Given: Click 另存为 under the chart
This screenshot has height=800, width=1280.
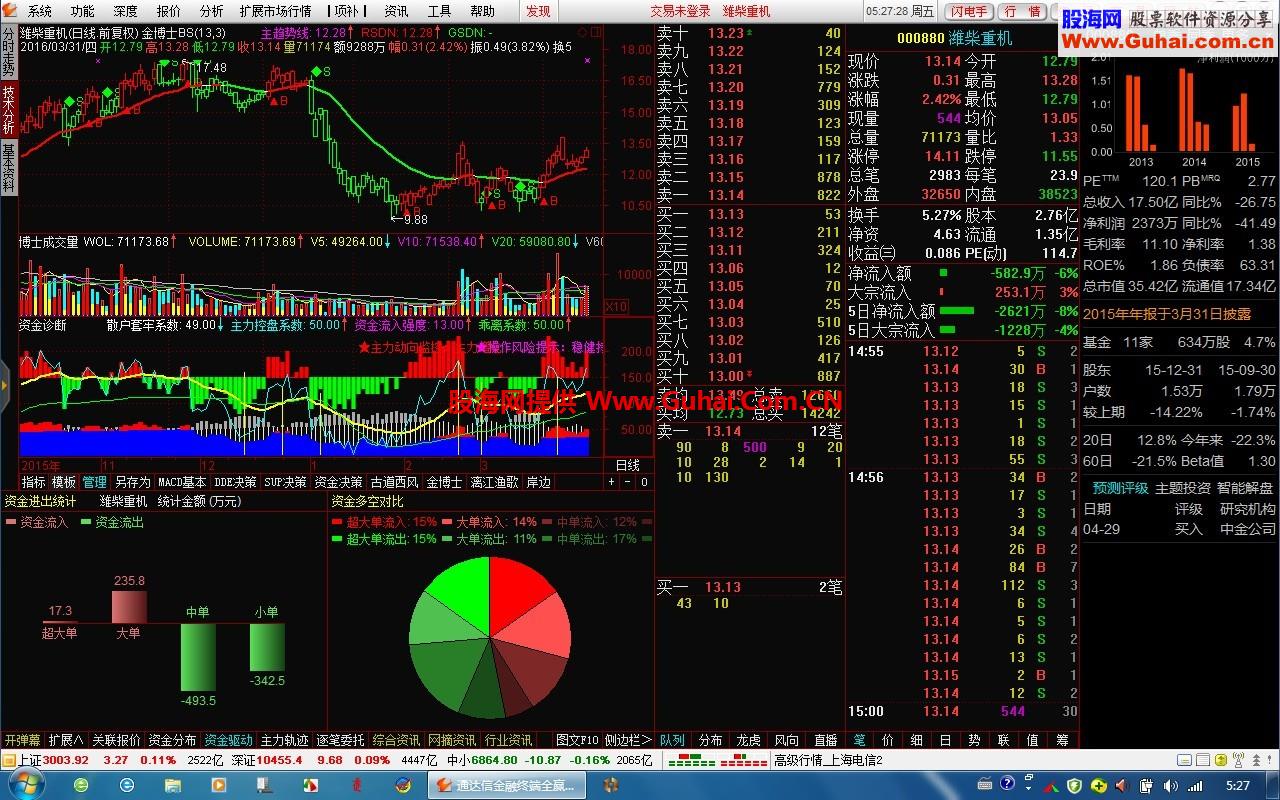Looking at the screenshot, I should pos(132,482).
